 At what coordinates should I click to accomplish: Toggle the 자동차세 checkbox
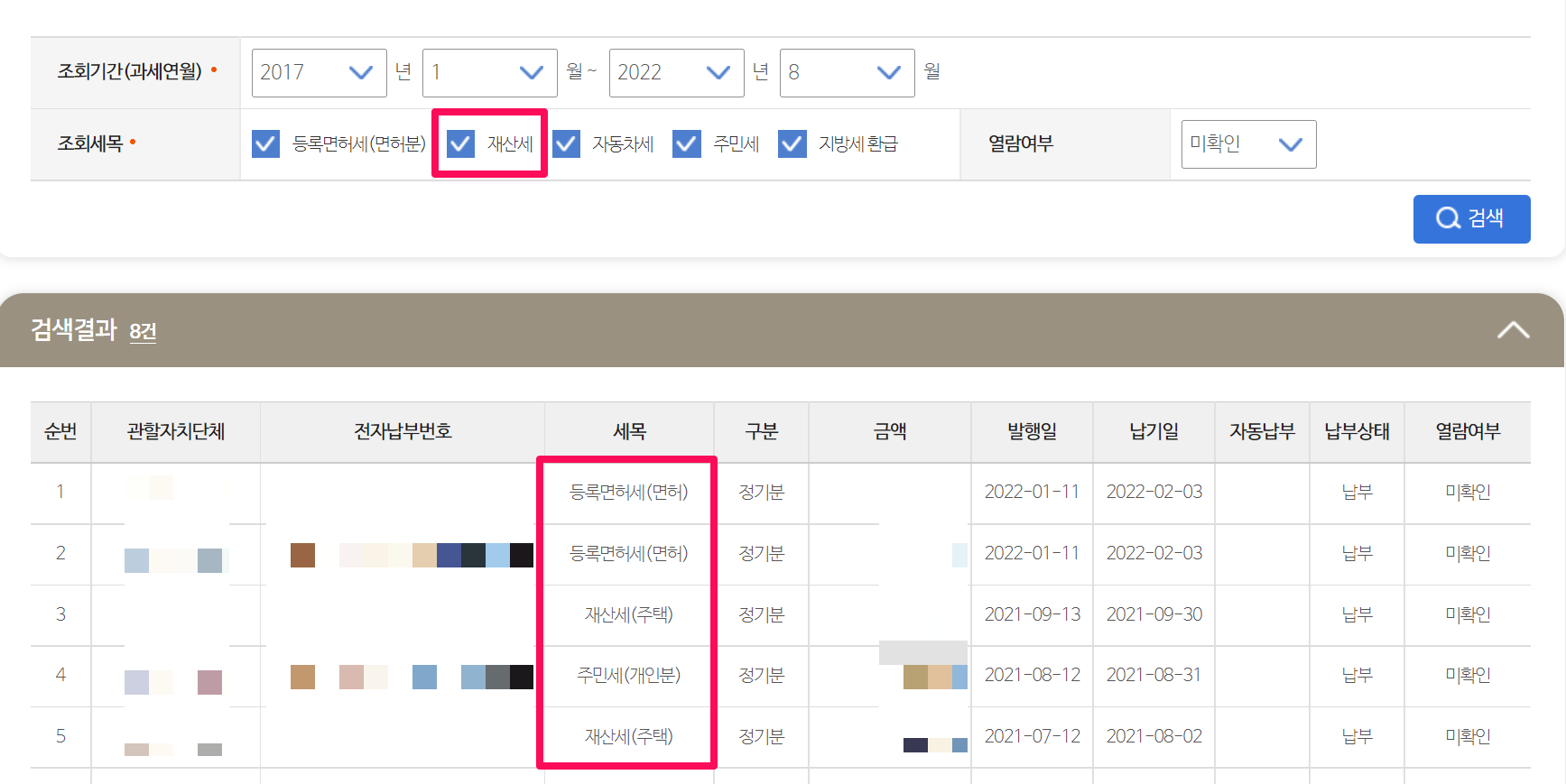566,143
